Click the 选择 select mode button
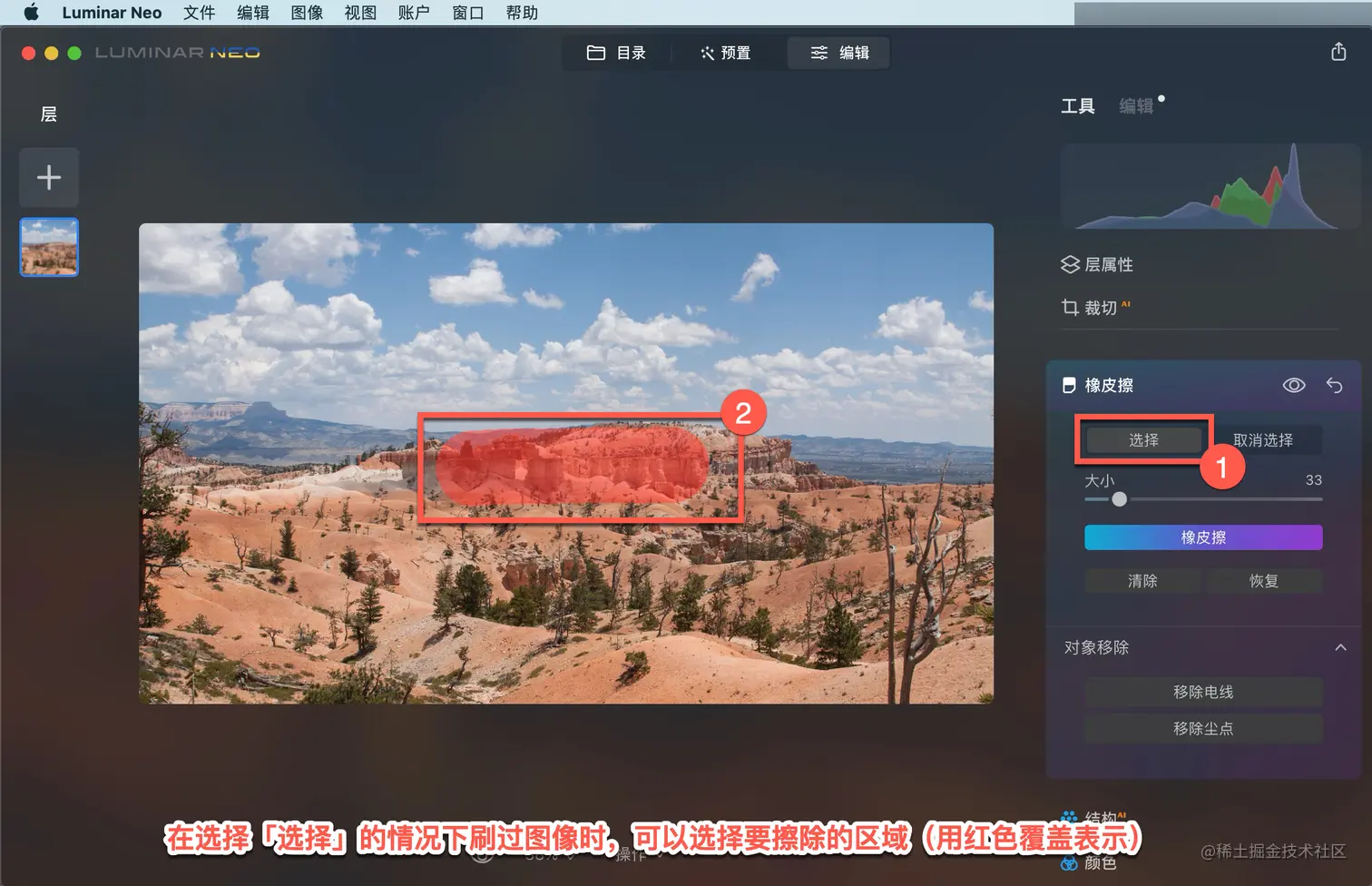 (x=1143, y=440)
